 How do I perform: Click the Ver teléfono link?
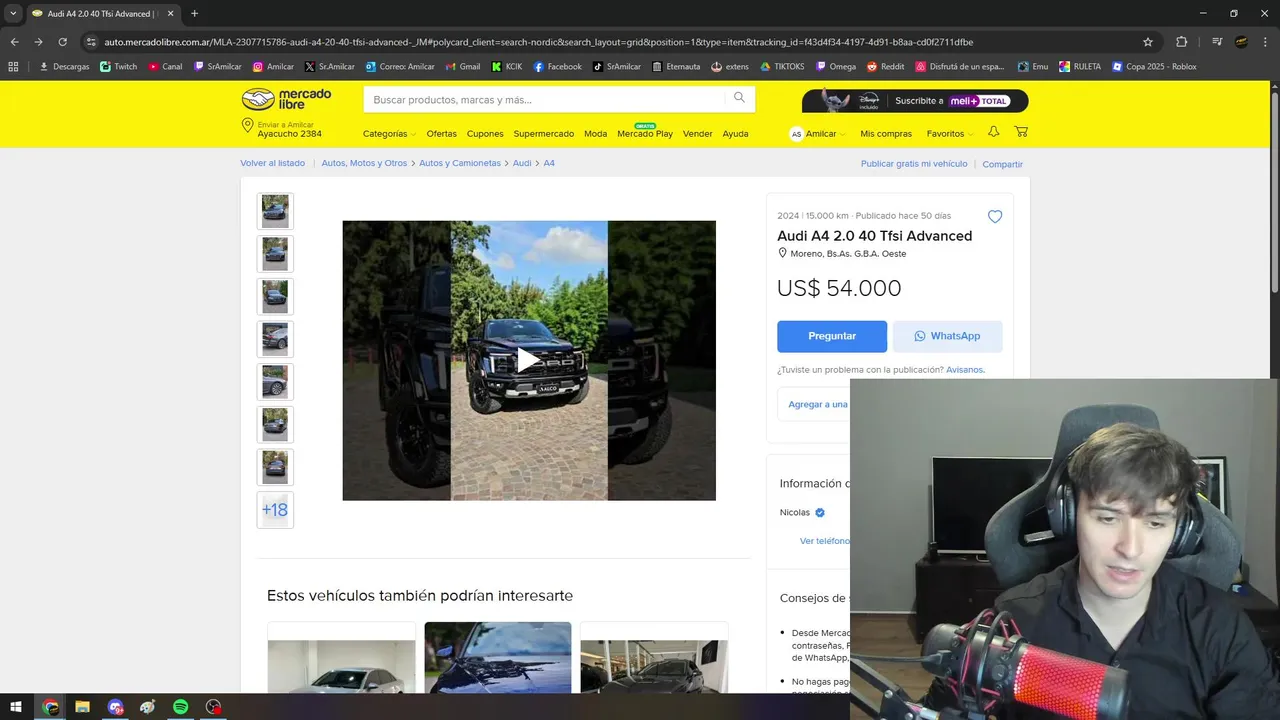[824, 541]
